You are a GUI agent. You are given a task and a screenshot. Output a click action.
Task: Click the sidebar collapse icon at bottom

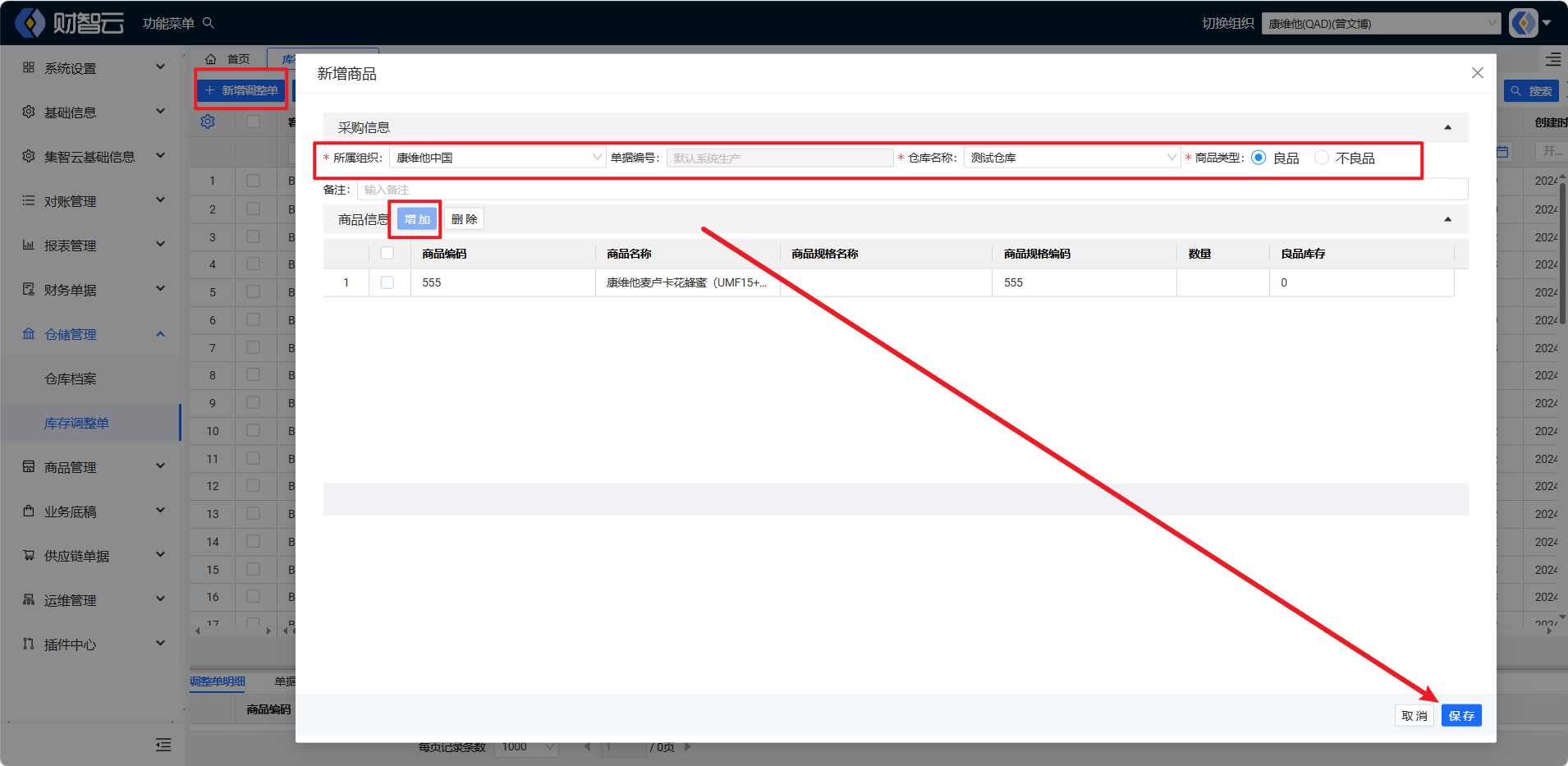(163, 745)
